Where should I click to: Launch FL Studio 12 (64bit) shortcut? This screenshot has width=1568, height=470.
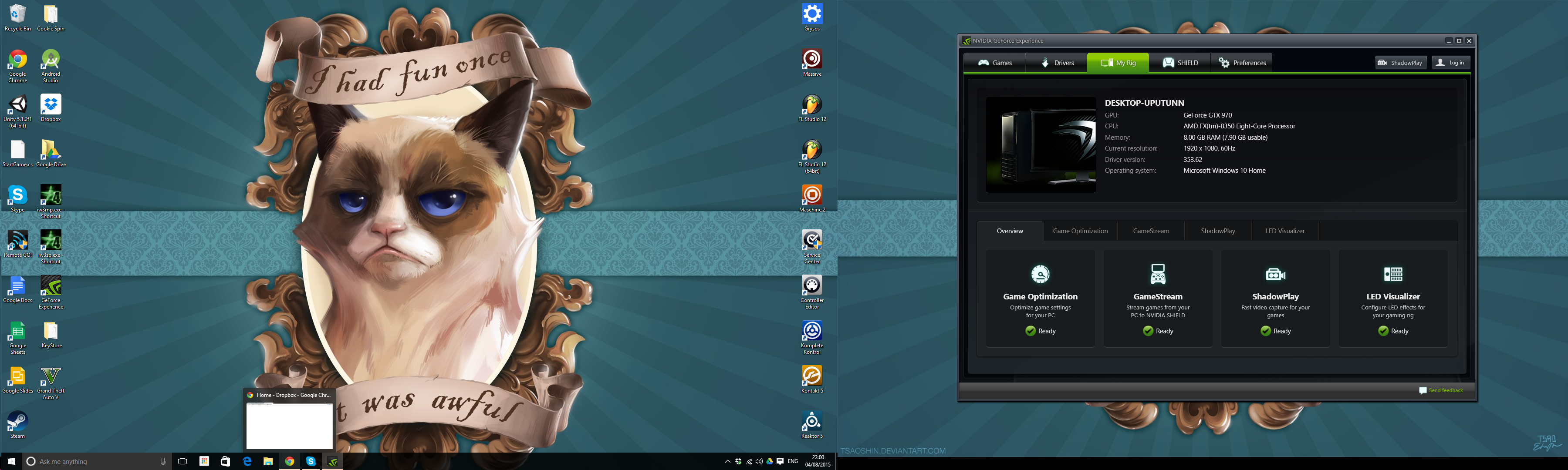[x=812, y=157]
